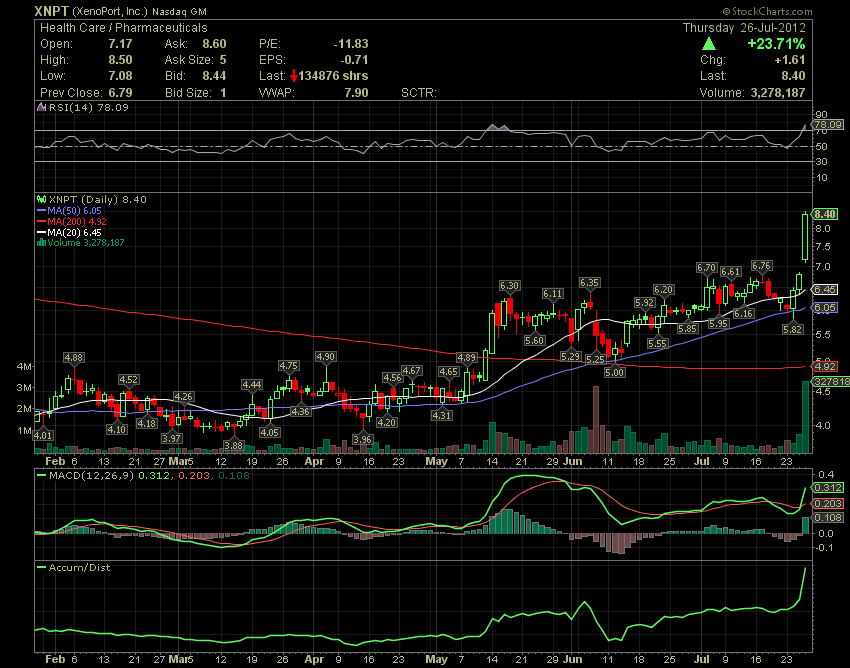
Task: Select the Health Care / Pharmaceuticals sector label
Action: coord(124,28)
